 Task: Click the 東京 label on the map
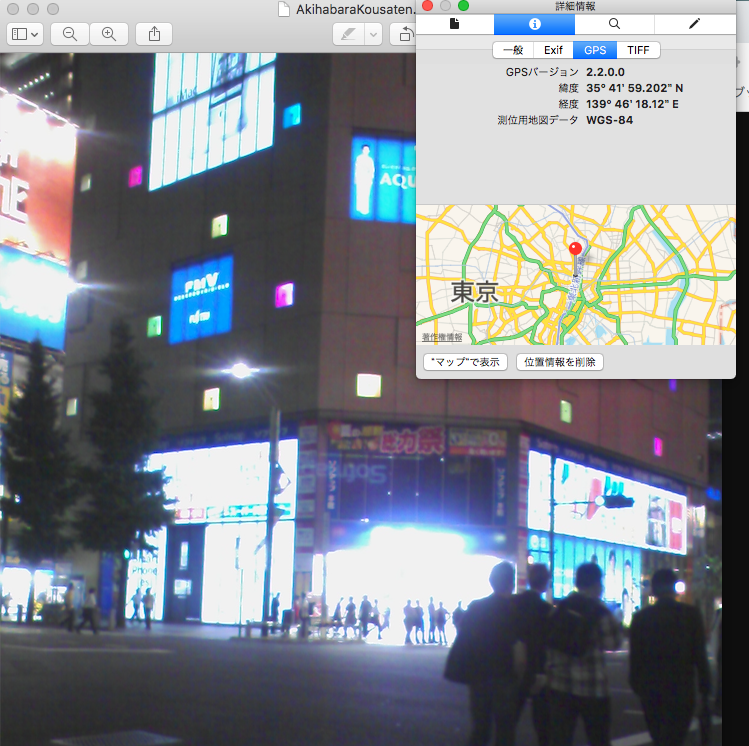click(474, 291)
